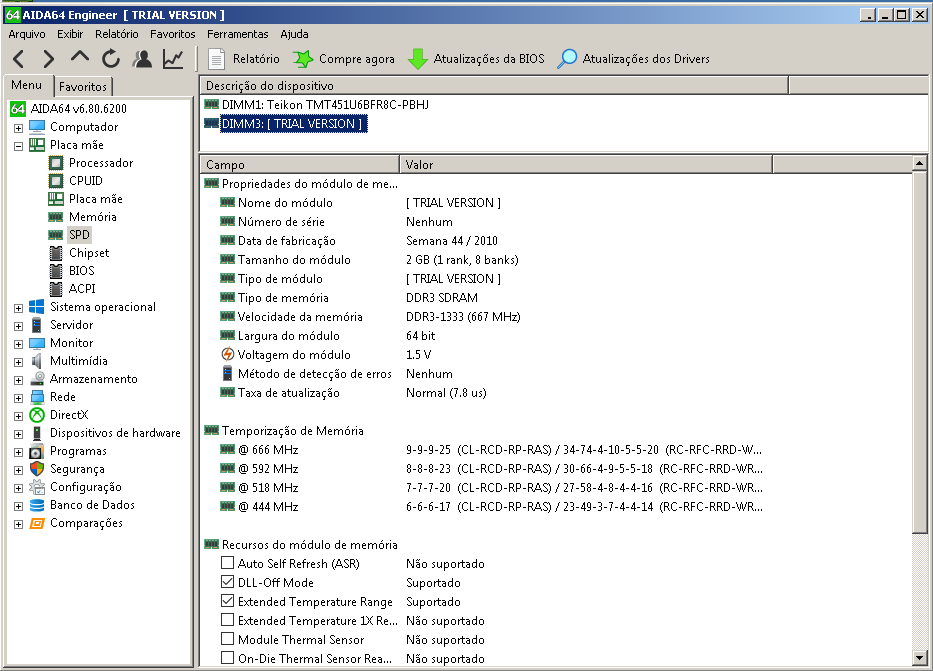Expand the Servidor tree node

[x=18, y=326]
